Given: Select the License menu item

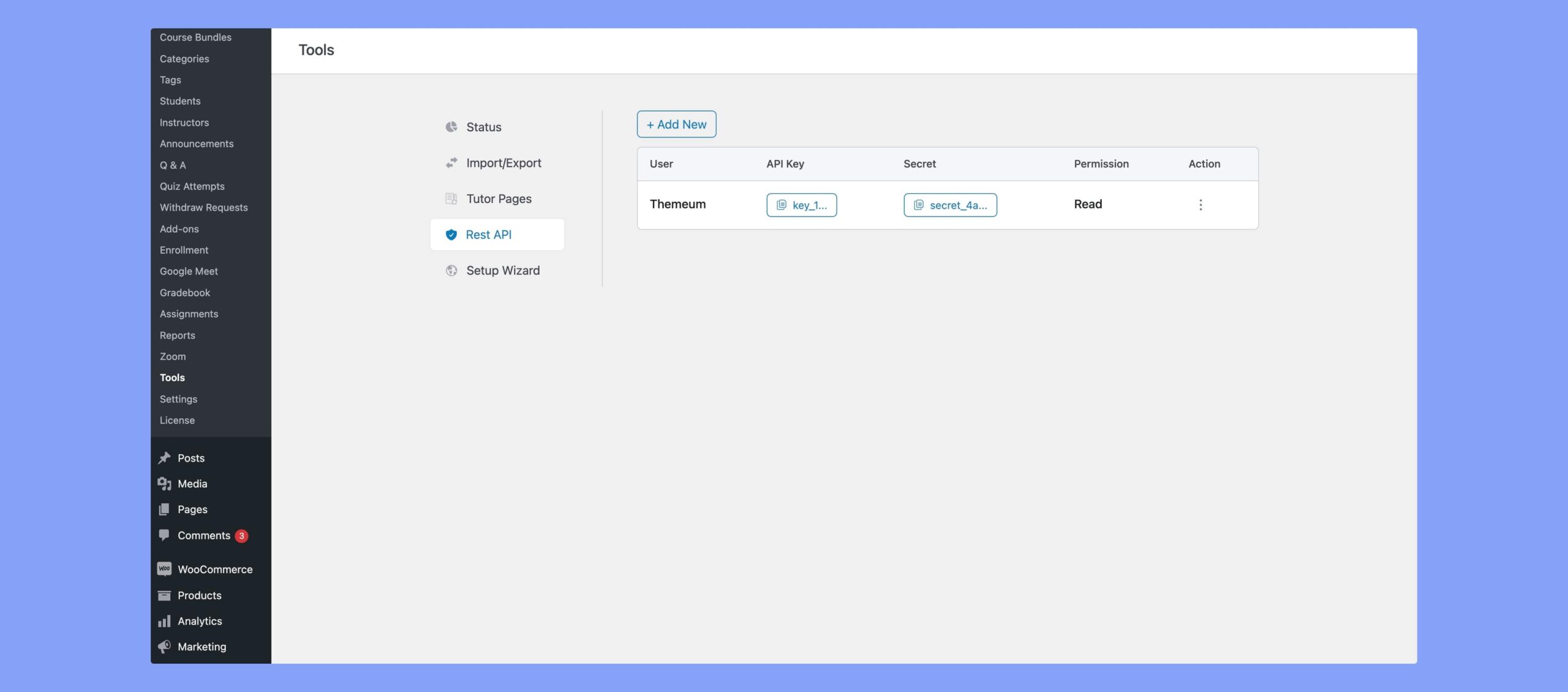Looking at the screenshot, I should 177,420.
